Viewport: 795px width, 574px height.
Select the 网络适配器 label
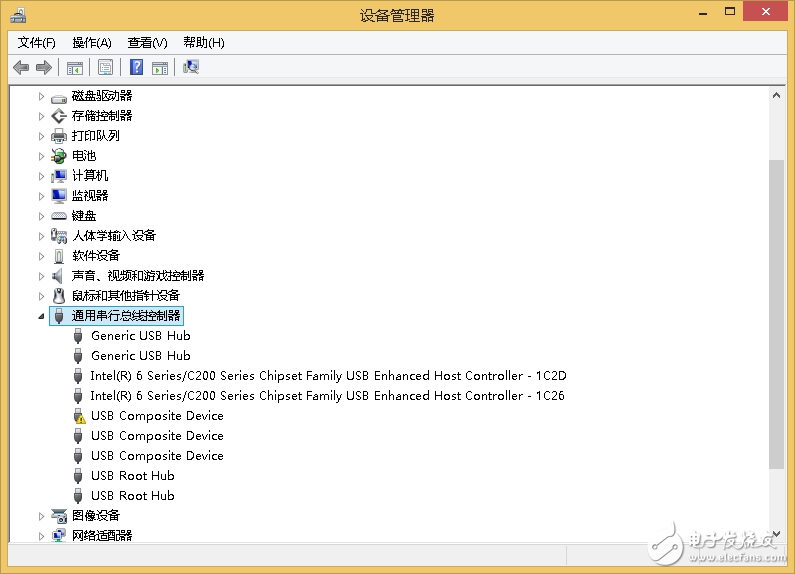[102, 535]
